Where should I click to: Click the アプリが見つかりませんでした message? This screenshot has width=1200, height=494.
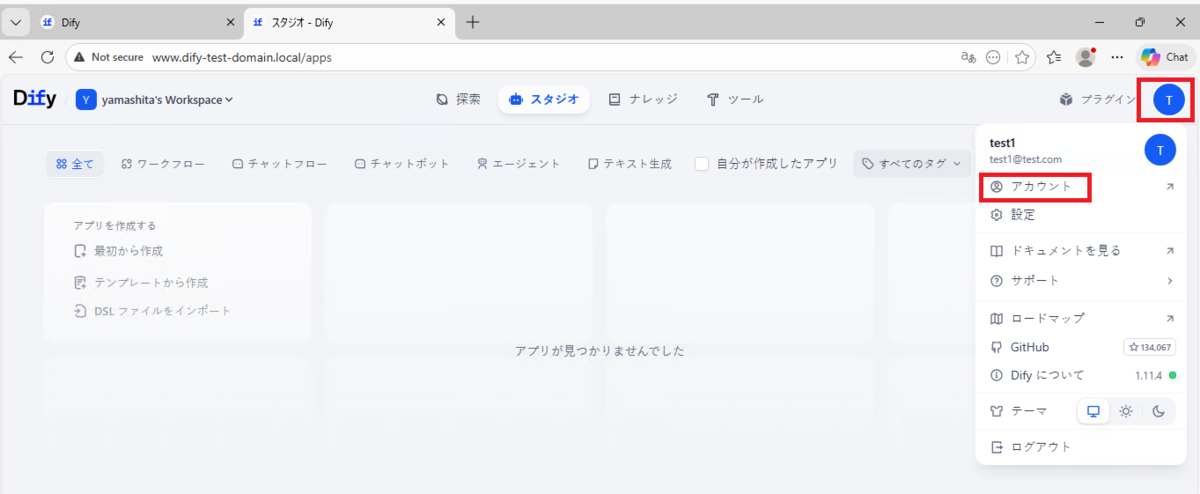599,351
